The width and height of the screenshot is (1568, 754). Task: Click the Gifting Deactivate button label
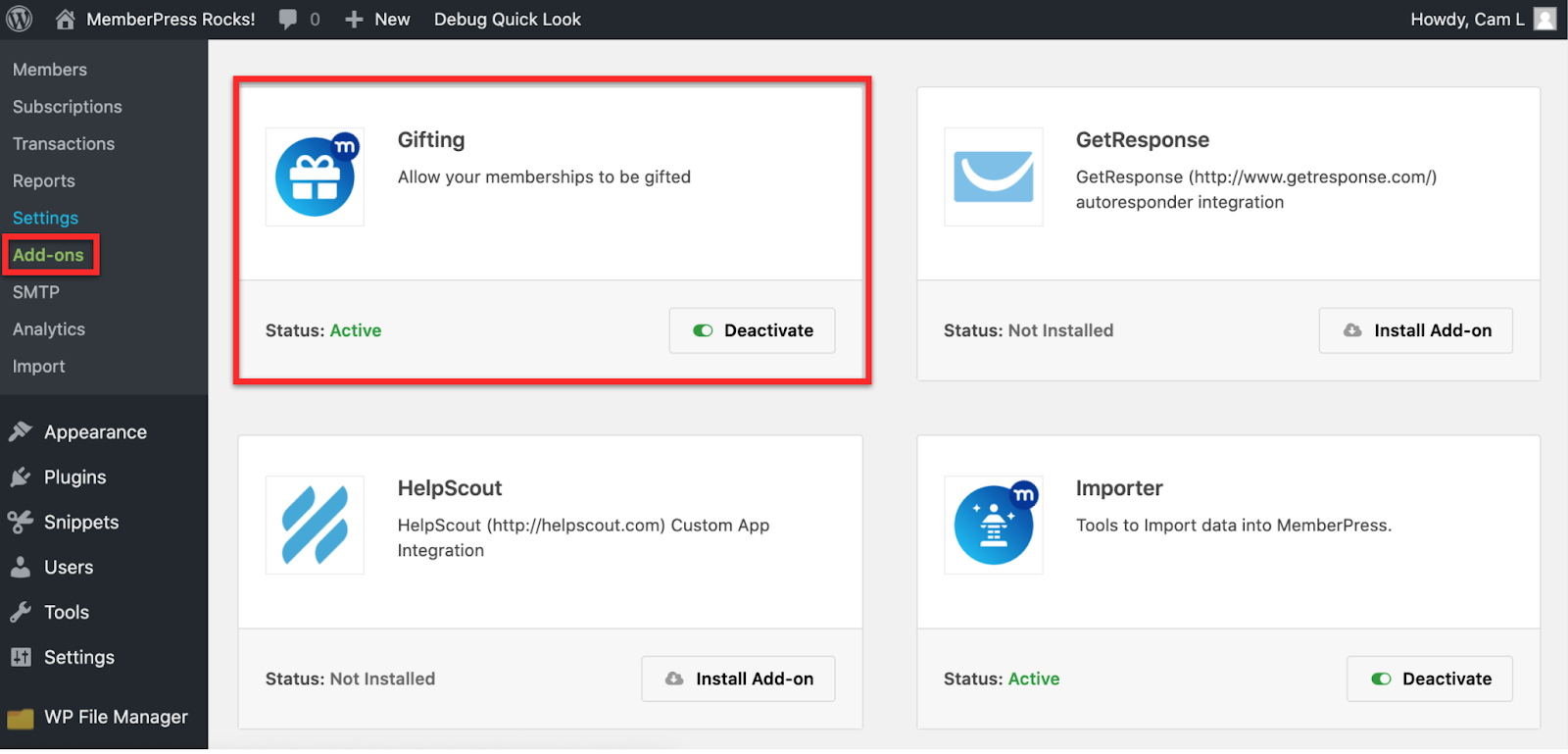[x=768, y=330]
